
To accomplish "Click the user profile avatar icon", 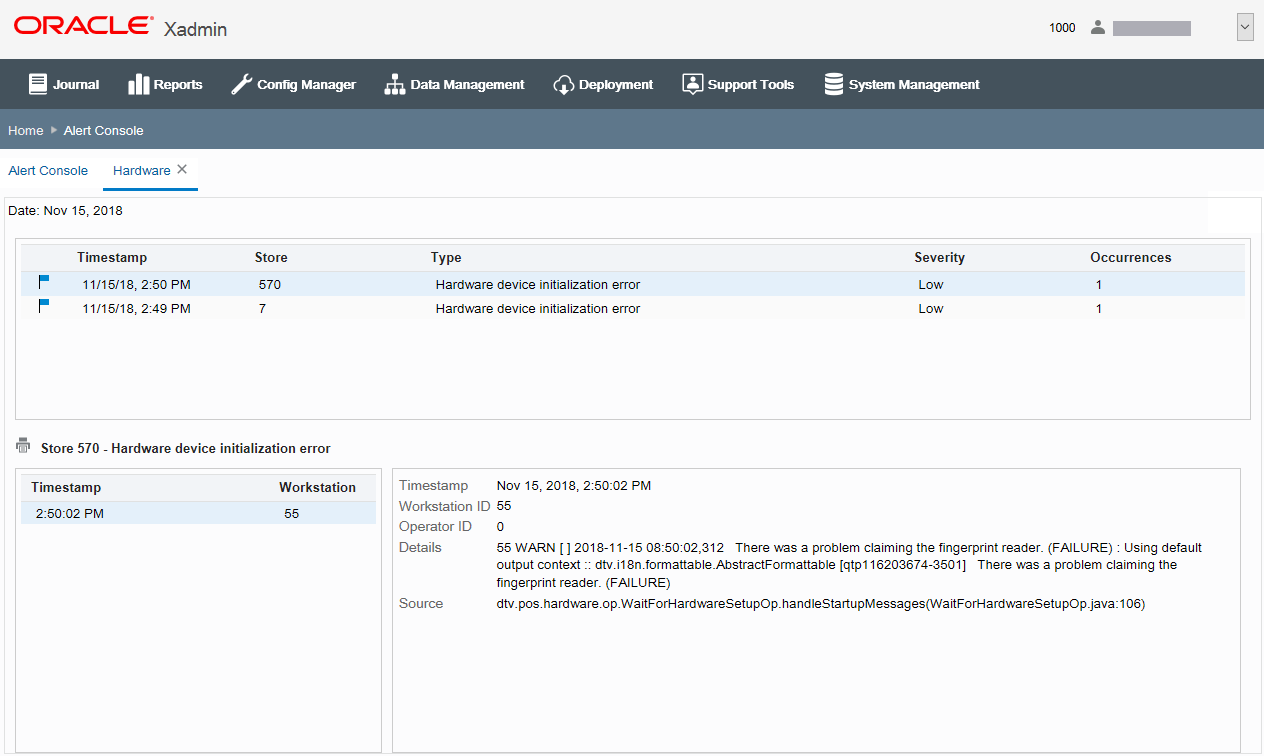I will (x=1097, y=27).
